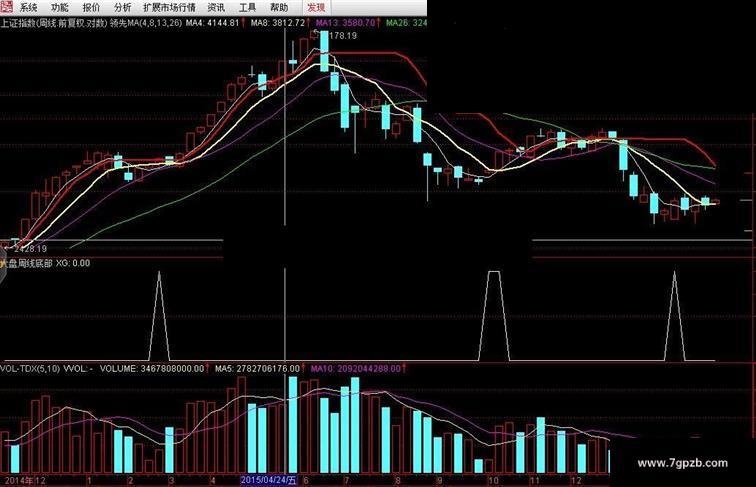This screenshot has height=487, width=756.
Task: Open the 报价 menu
Action: [x=91, y=7]
